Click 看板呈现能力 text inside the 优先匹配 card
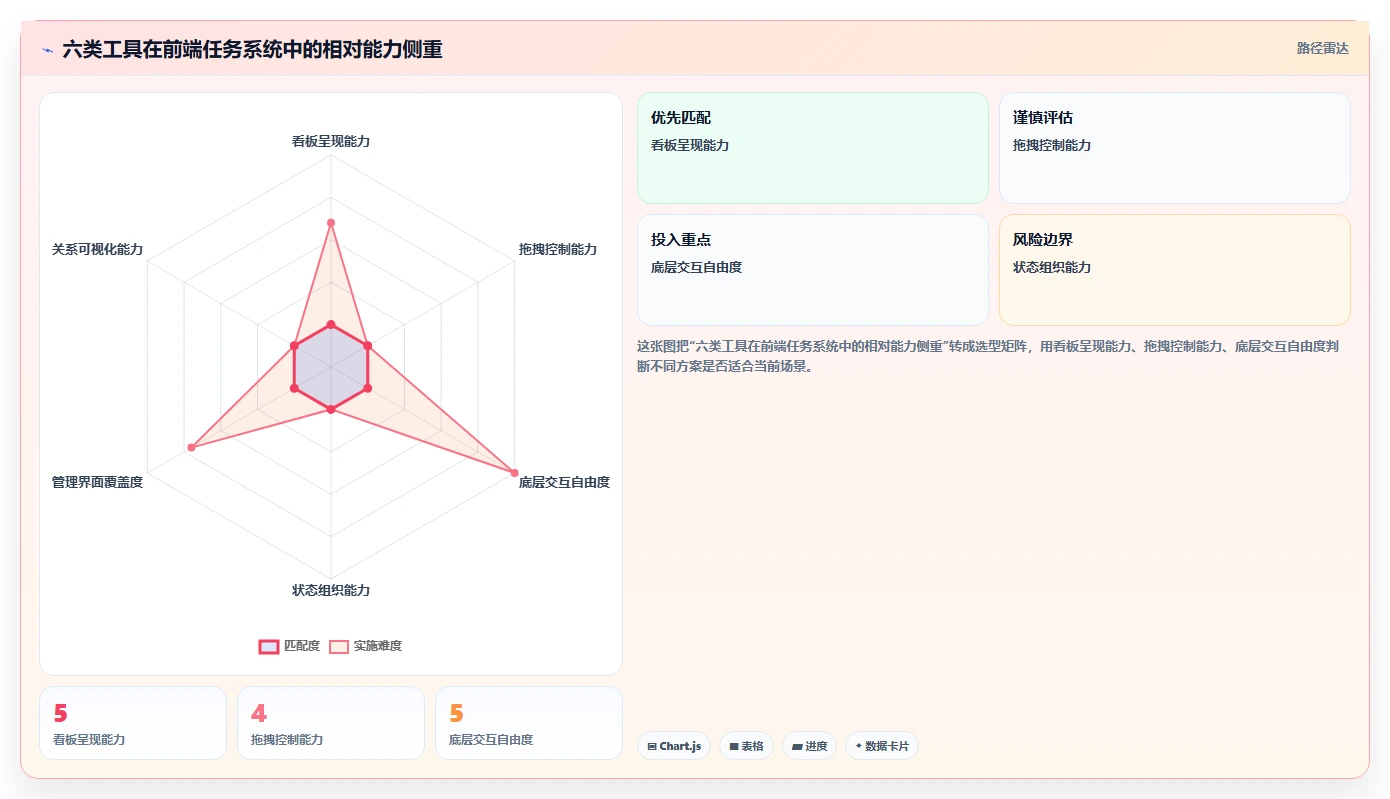Screen dimensions: 1390x799 [x=690, y=145]
